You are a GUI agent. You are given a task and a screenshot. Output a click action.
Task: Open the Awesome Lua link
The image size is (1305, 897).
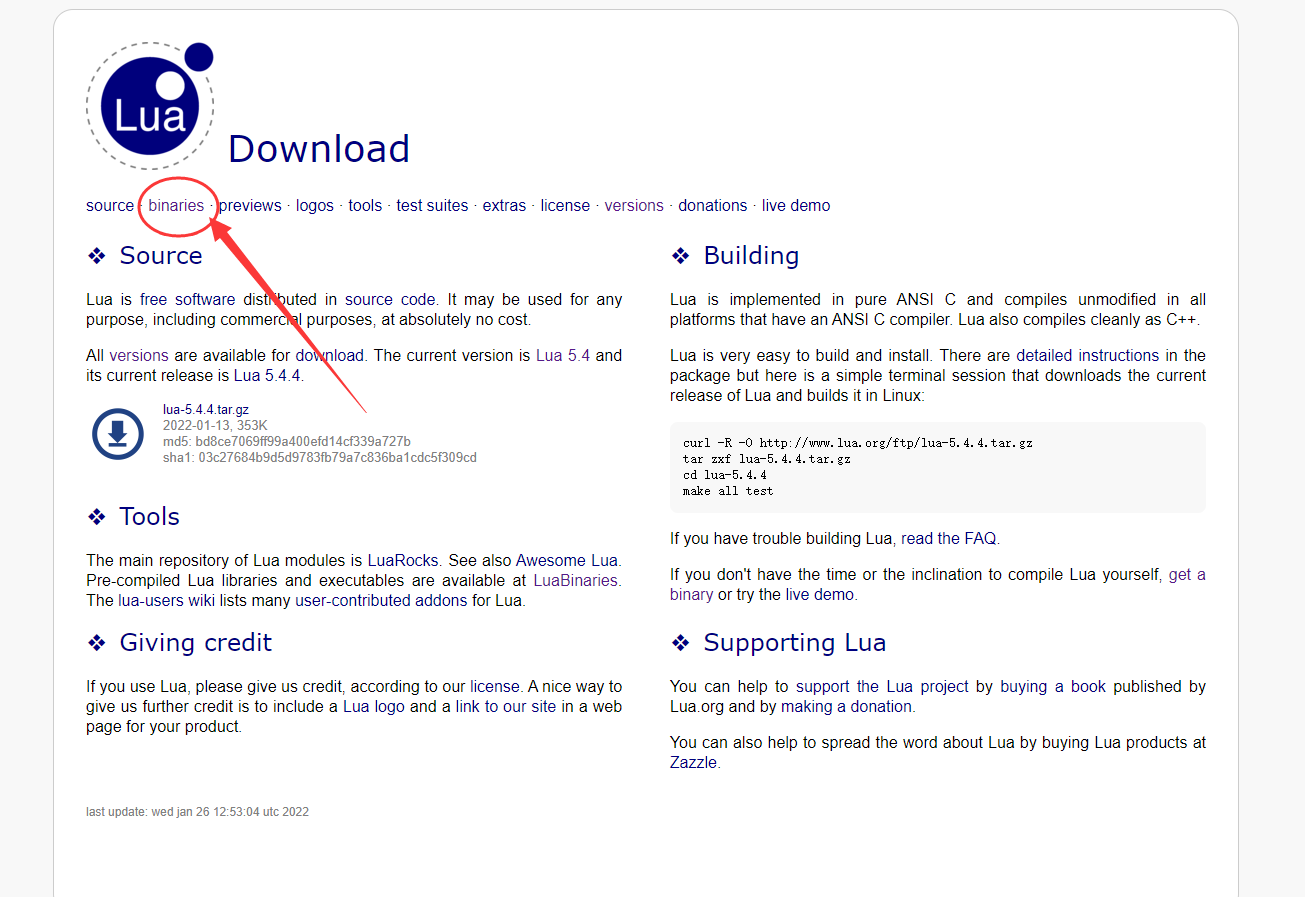click(x=567, y=560)
